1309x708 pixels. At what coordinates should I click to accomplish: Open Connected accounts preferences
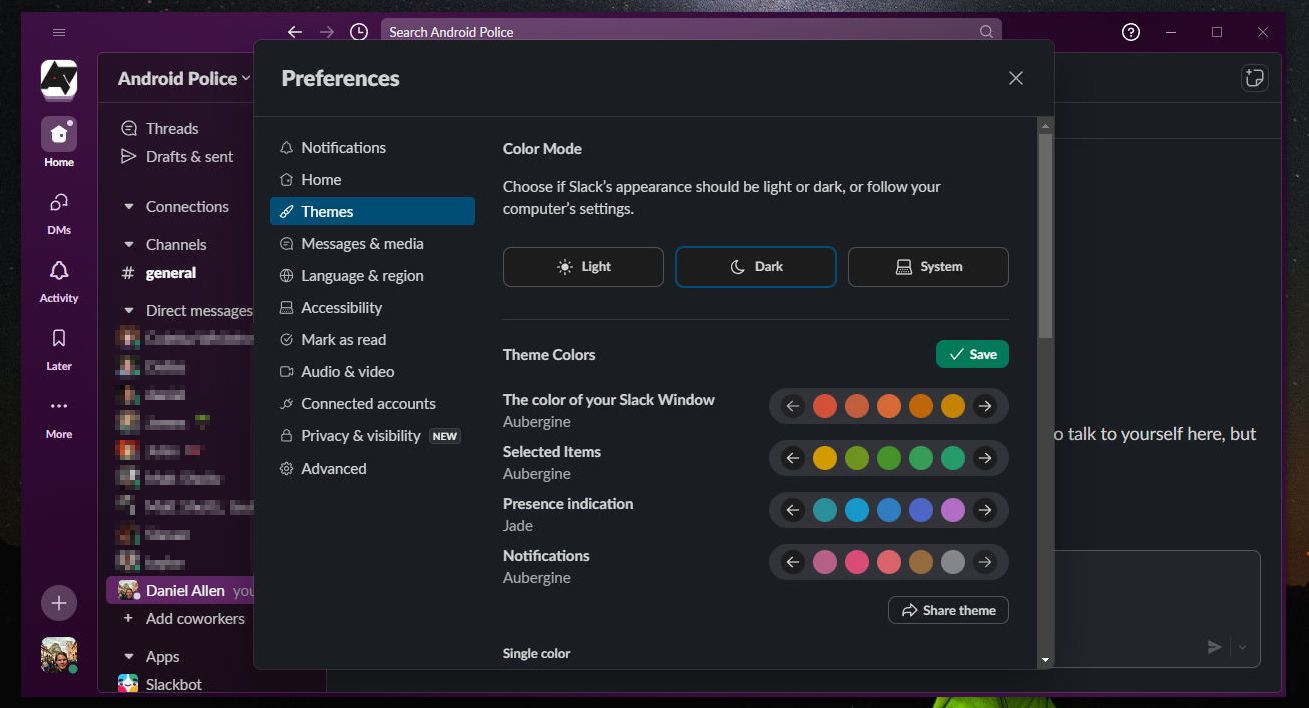[372, 403]
